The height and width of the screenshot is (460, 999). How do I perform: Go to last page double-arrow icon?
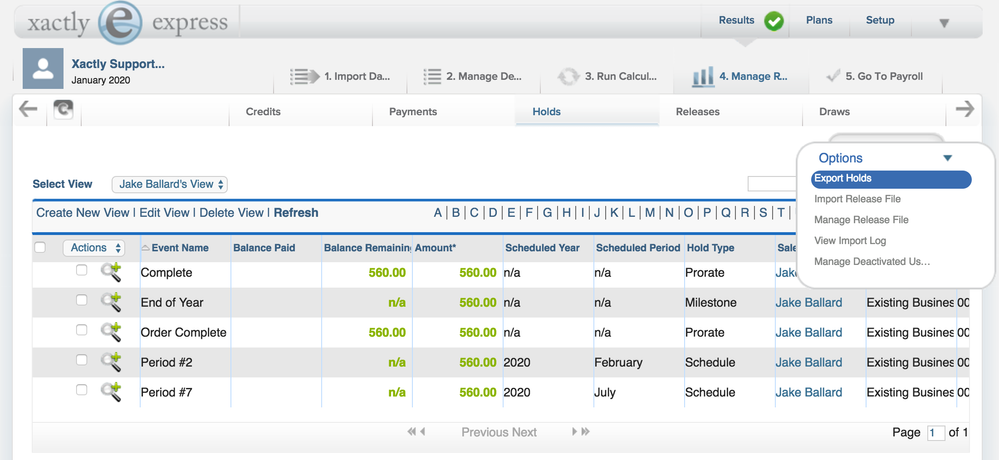(x=586, y=432)
